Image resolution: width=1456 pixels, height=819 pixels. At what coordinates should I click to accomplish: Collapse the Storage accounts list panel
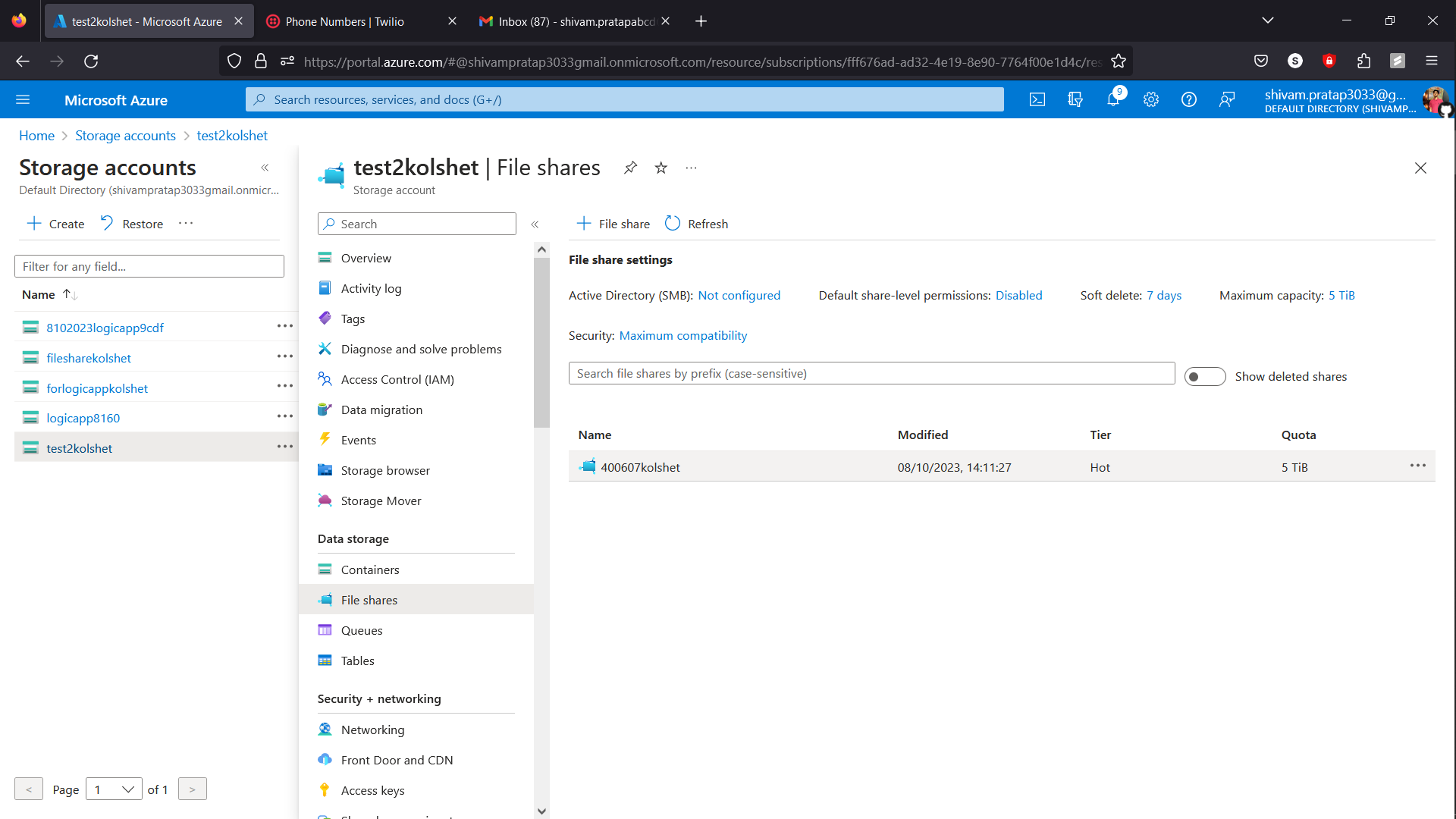click(265, 168)
